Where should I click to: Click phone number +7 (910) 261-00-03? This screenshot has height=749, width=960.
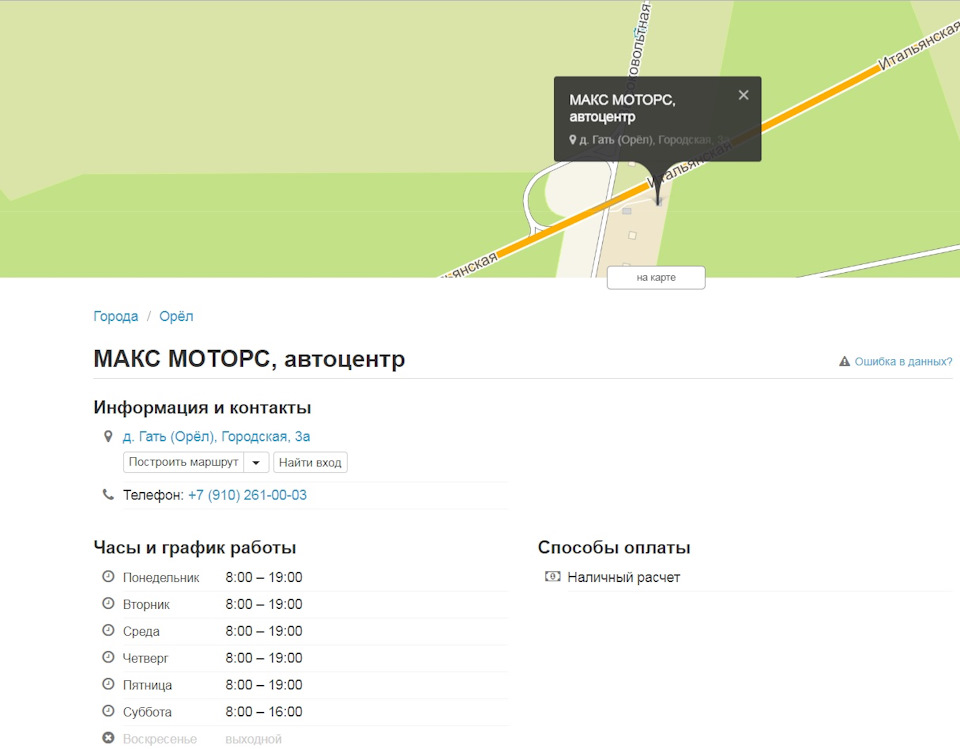[247, 495]
